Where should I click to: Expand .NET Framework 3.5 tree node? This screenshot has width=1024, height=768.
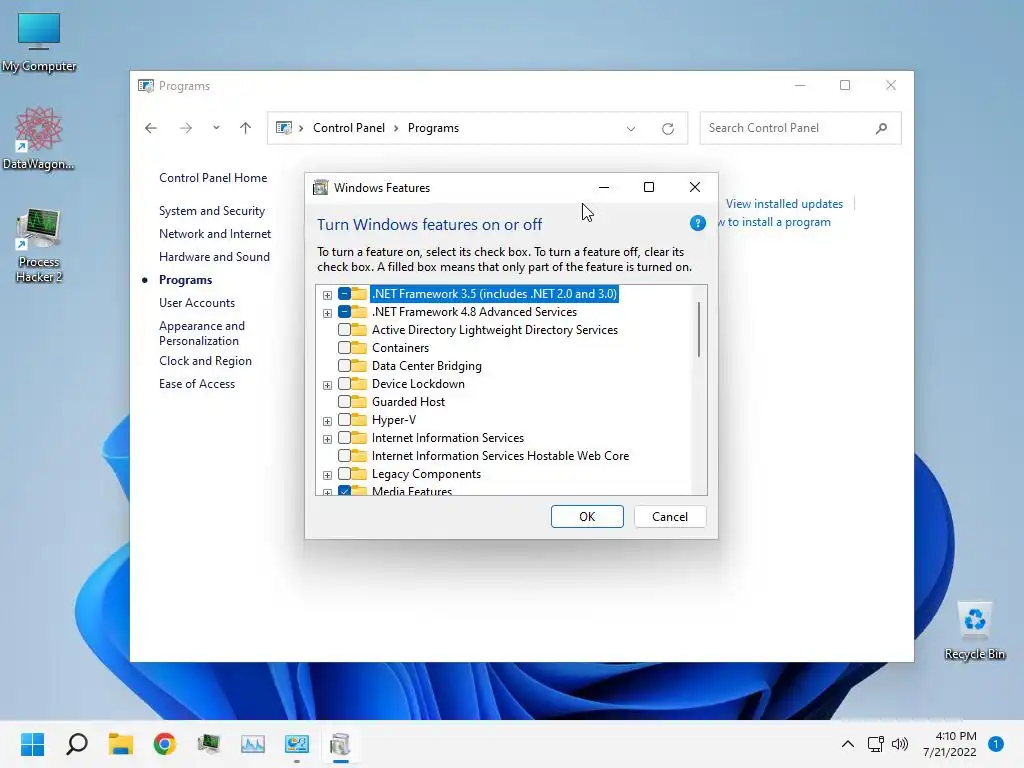(x=327, y=295)
